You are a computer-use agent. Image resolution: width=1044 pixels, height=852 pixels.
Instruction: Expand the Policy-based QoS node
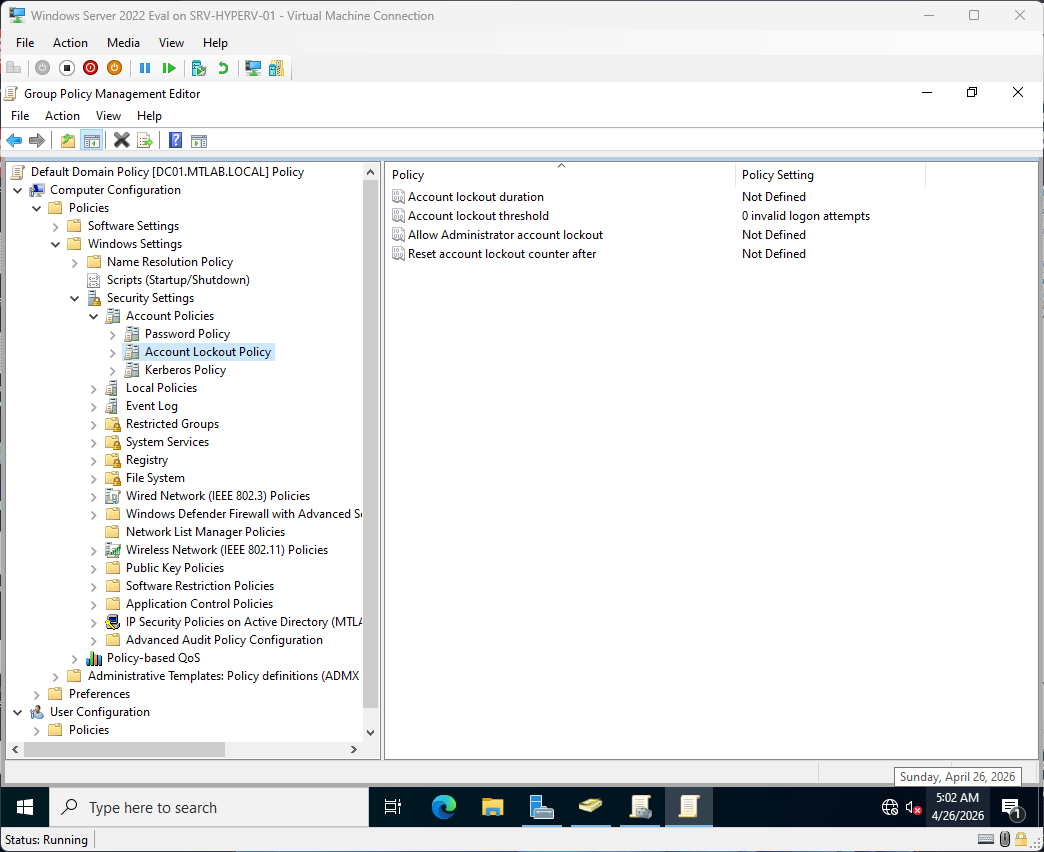(x=75, y=658)
